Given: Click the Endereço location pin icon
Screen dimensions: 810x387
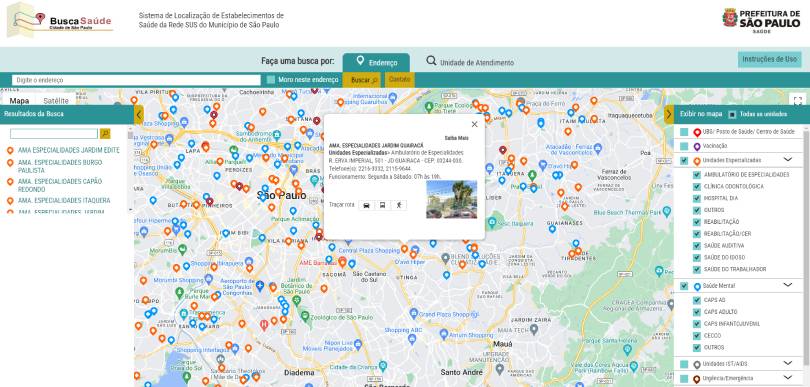Looking at the screenshot, I should point(361,61).
